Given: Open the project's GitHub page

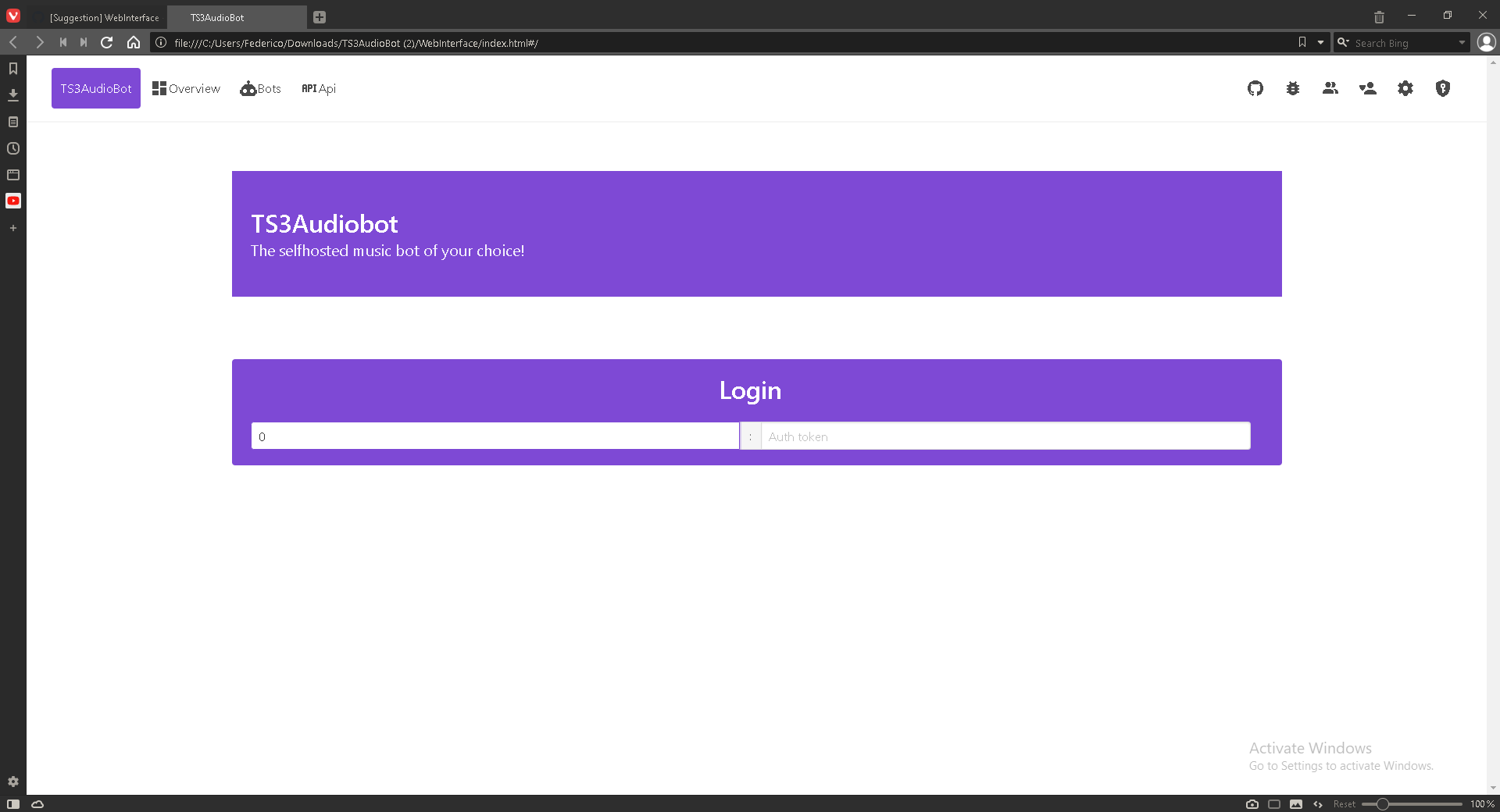Looking at the screenshot, I should [1255, 88].
